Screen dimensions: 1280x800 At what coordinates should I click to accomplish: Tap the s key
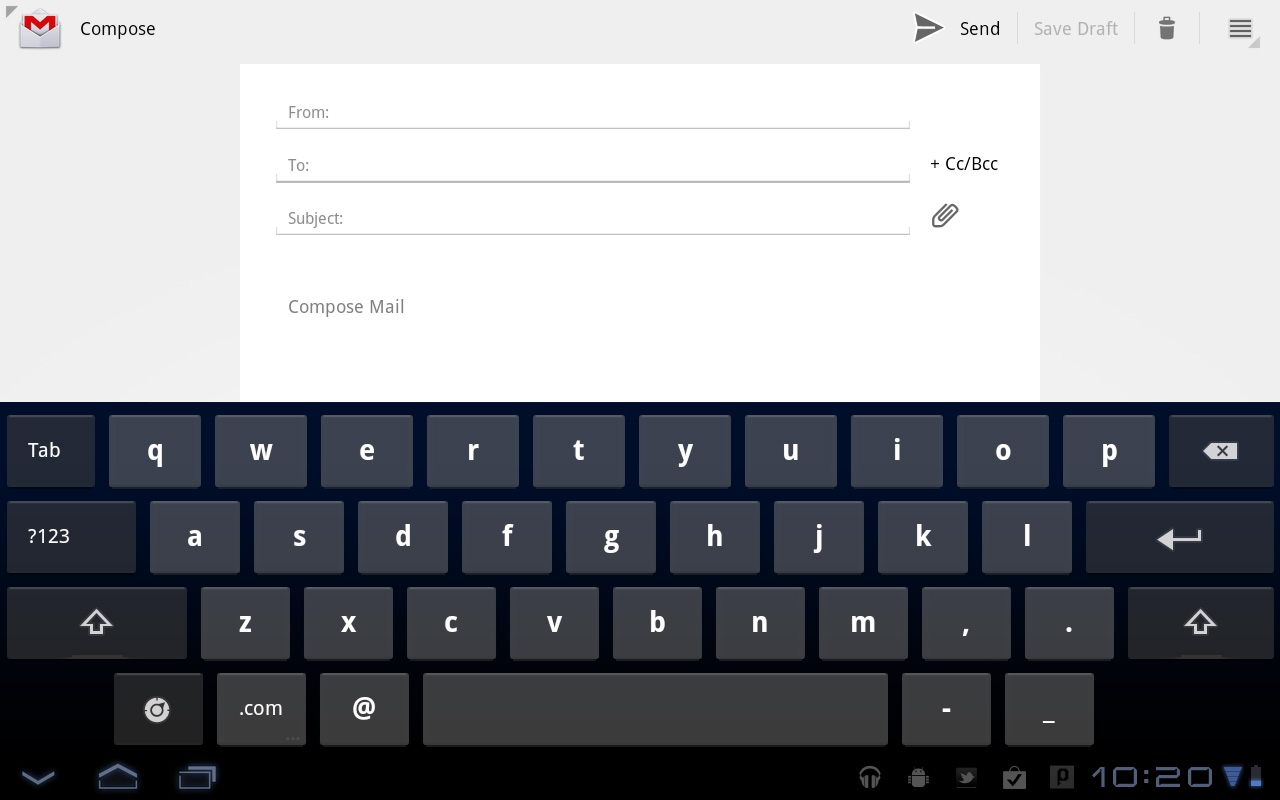coord(299,537)
